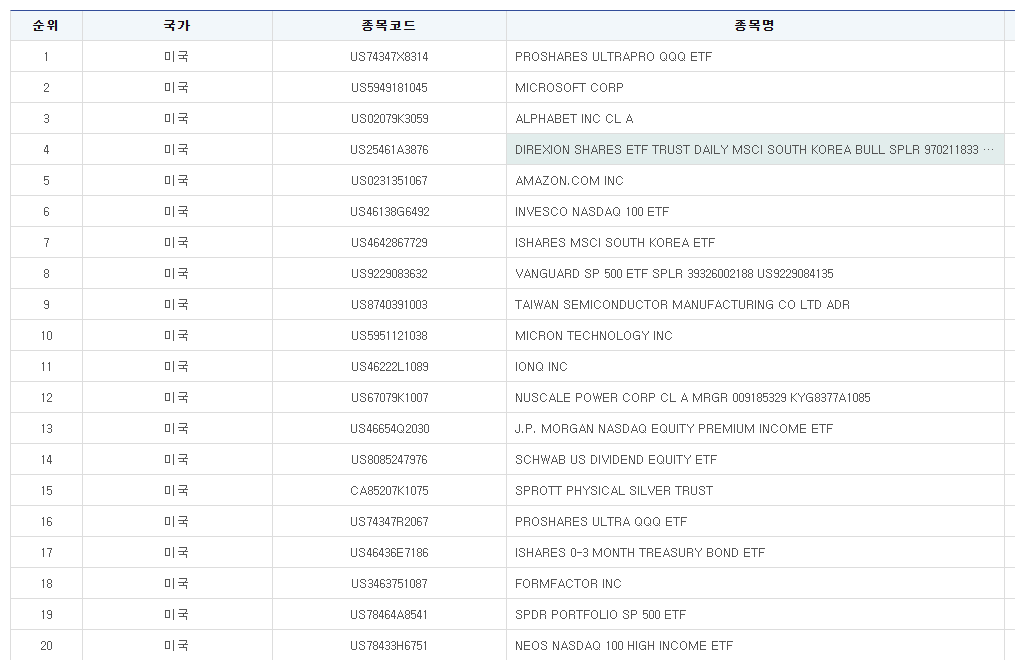The image size is (1015, 660).
Task: Select the MICROSOFT CORP stock name
Action: click(569, 88)
